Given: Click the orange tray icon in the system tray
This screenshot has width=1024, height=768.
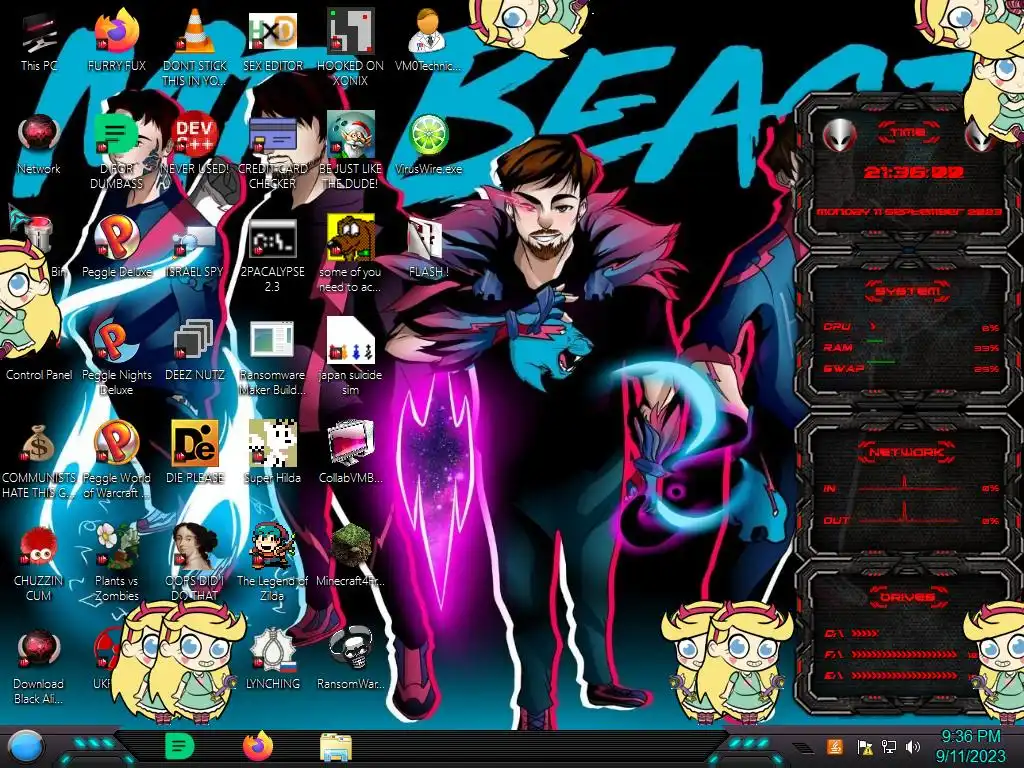Looking at the screenshot, I should tap(834, 746).
